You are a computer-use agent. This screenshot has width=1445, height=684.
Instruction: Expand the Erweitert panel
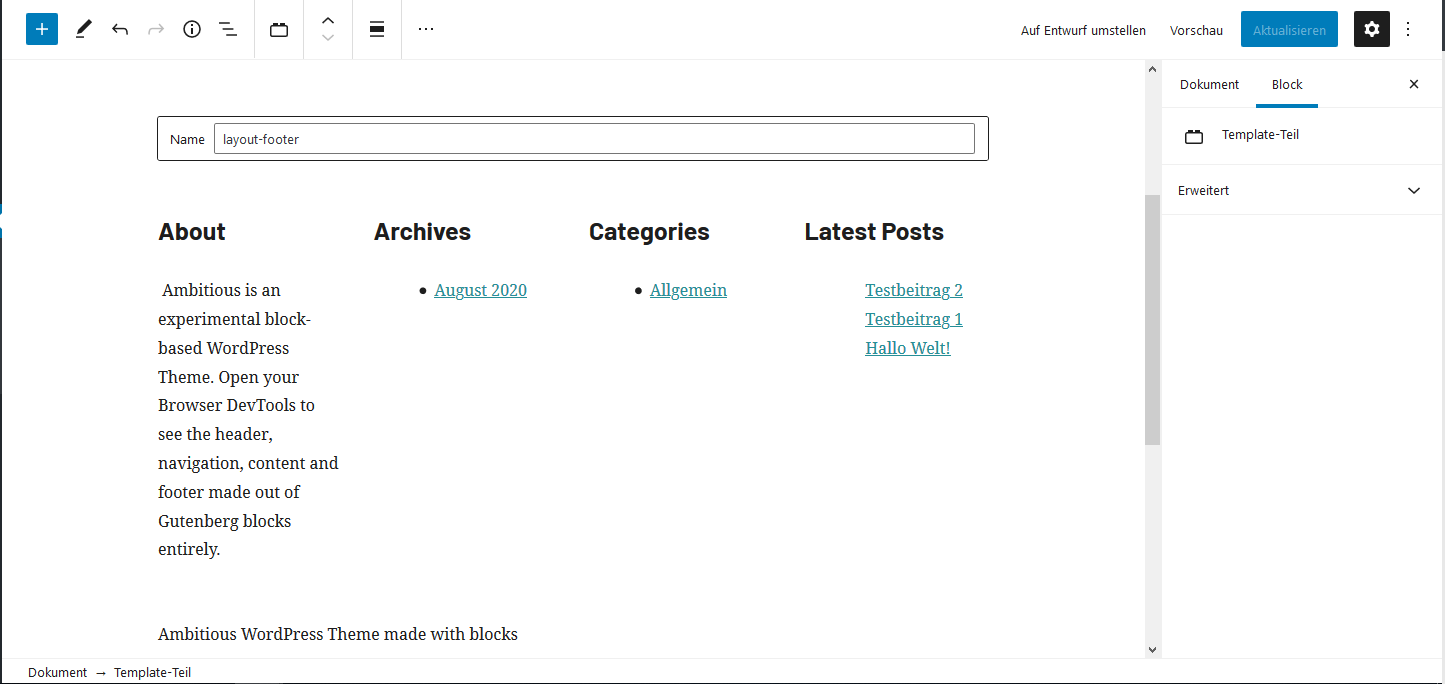[1300, 190]
